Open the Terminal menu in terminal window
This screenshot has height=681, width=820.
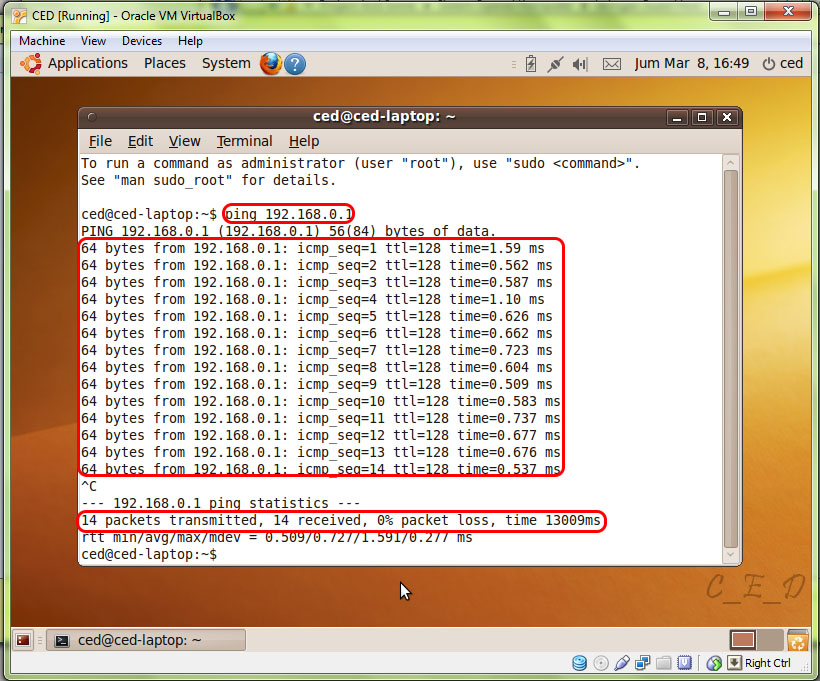pyautogui.click(x=244, y=141)
